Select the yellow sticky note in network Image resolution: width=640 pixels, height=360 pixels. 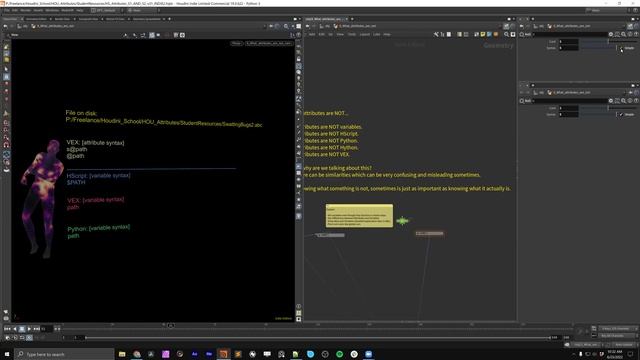click(x=359, y=216)
